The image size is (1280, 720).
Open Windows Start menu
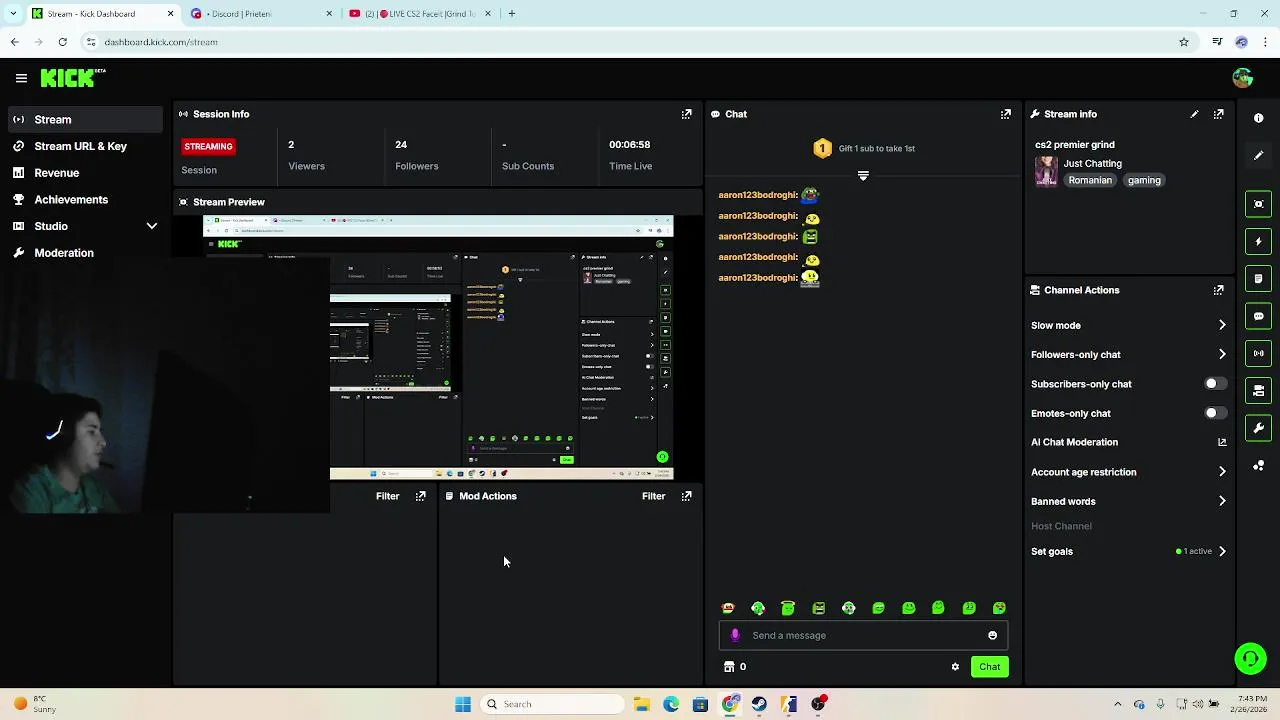point(462,704)
